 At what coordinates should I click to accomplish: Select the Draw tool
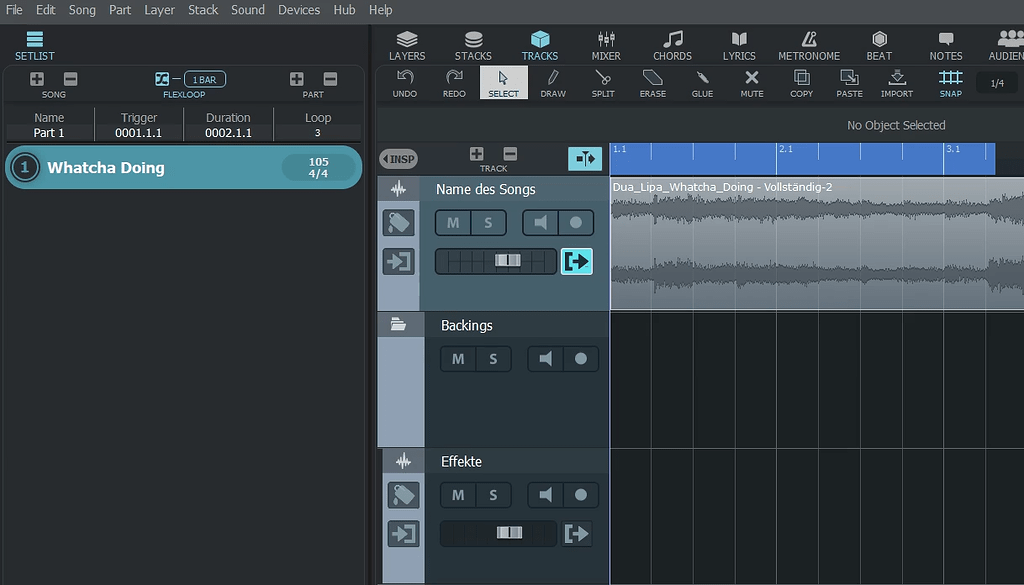[x=553, y=82]
